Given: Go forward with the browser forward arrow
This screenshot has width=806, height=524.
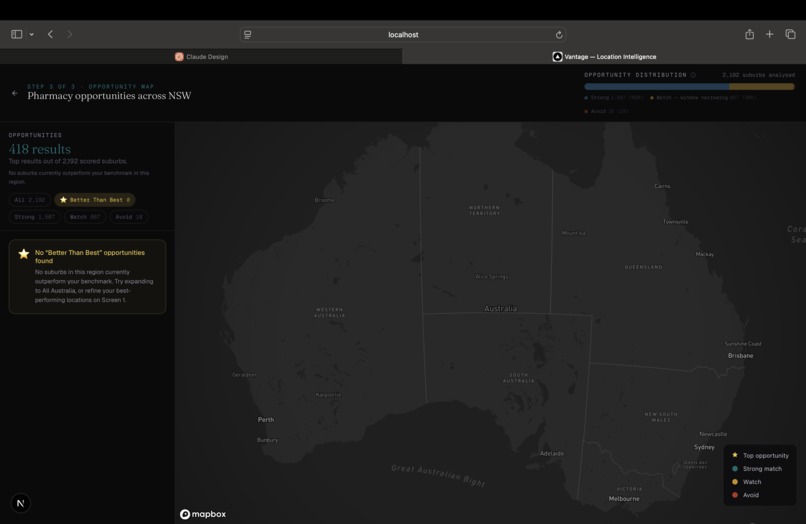Looking at the screenshot, I should [x=69, y=34].
